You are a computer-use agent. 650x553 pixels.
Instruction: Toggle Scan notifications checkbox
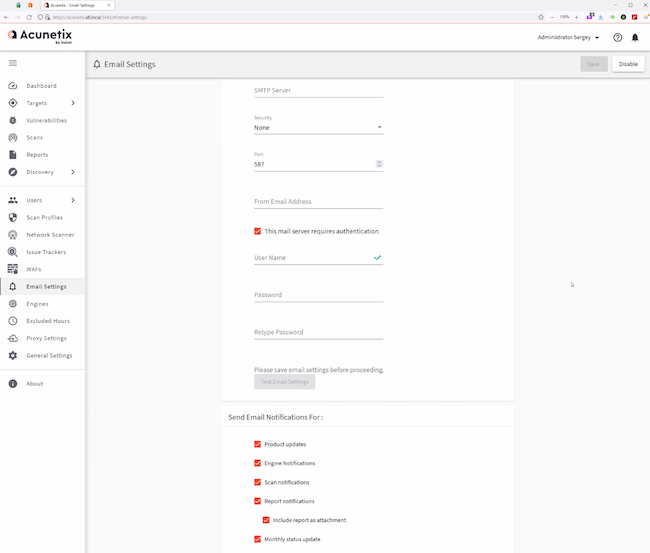click(257, 482)
